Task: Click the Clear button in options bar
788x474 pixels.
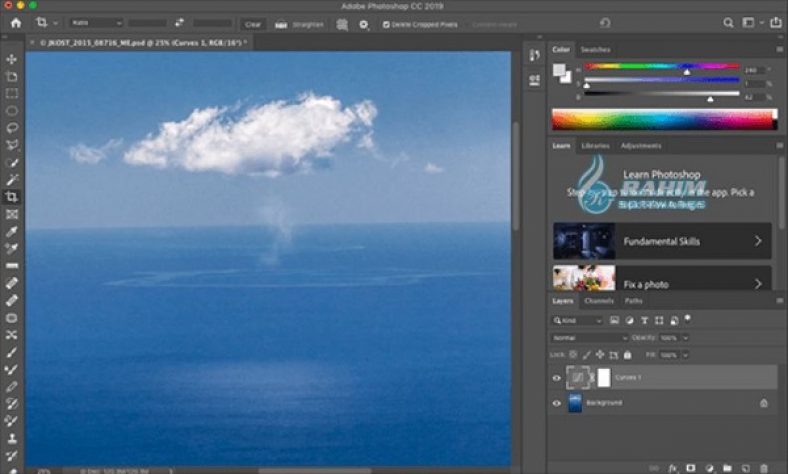Action: (x=253, y=24)
